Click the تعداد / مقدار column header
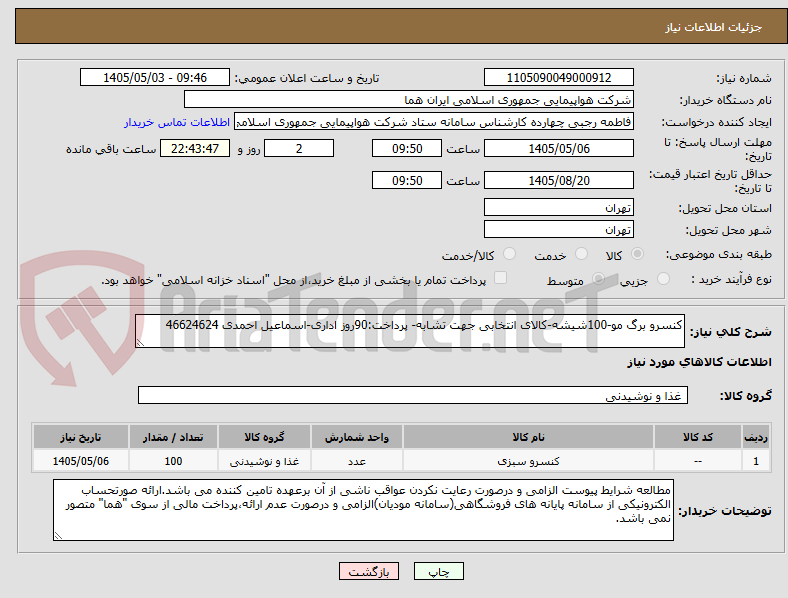Viewport: 788px width, 598px height. click(173, 437)
